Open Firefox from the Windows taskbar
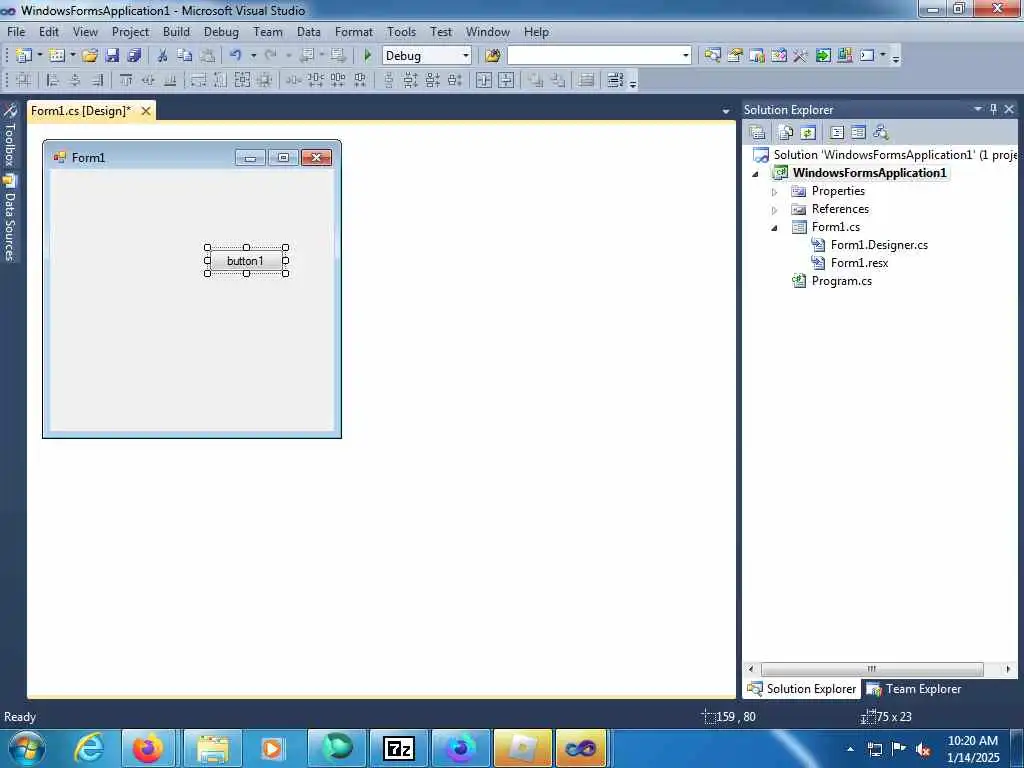 (148, 748)
